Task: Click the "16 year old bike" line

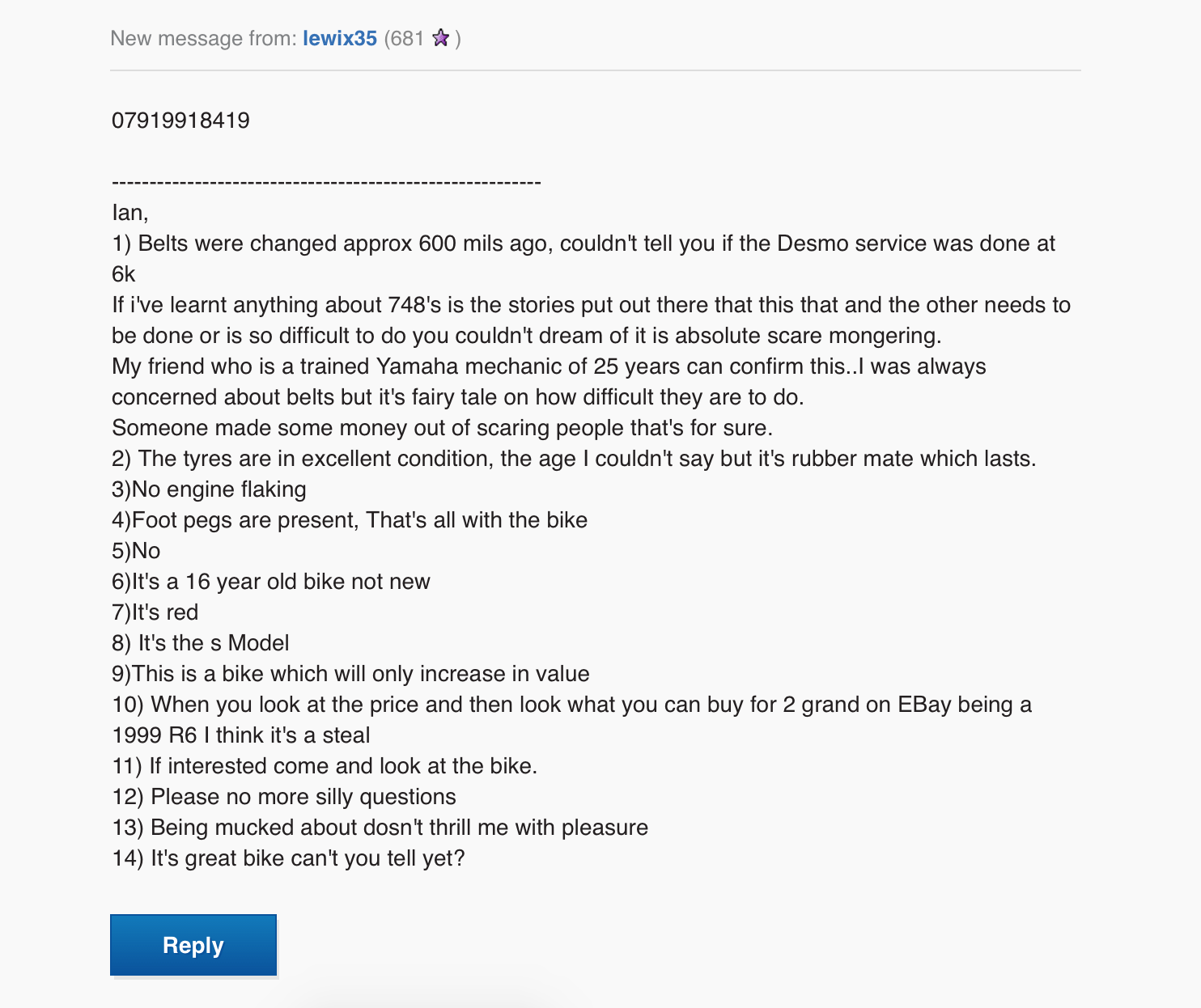Action: (x=271, y=582)
